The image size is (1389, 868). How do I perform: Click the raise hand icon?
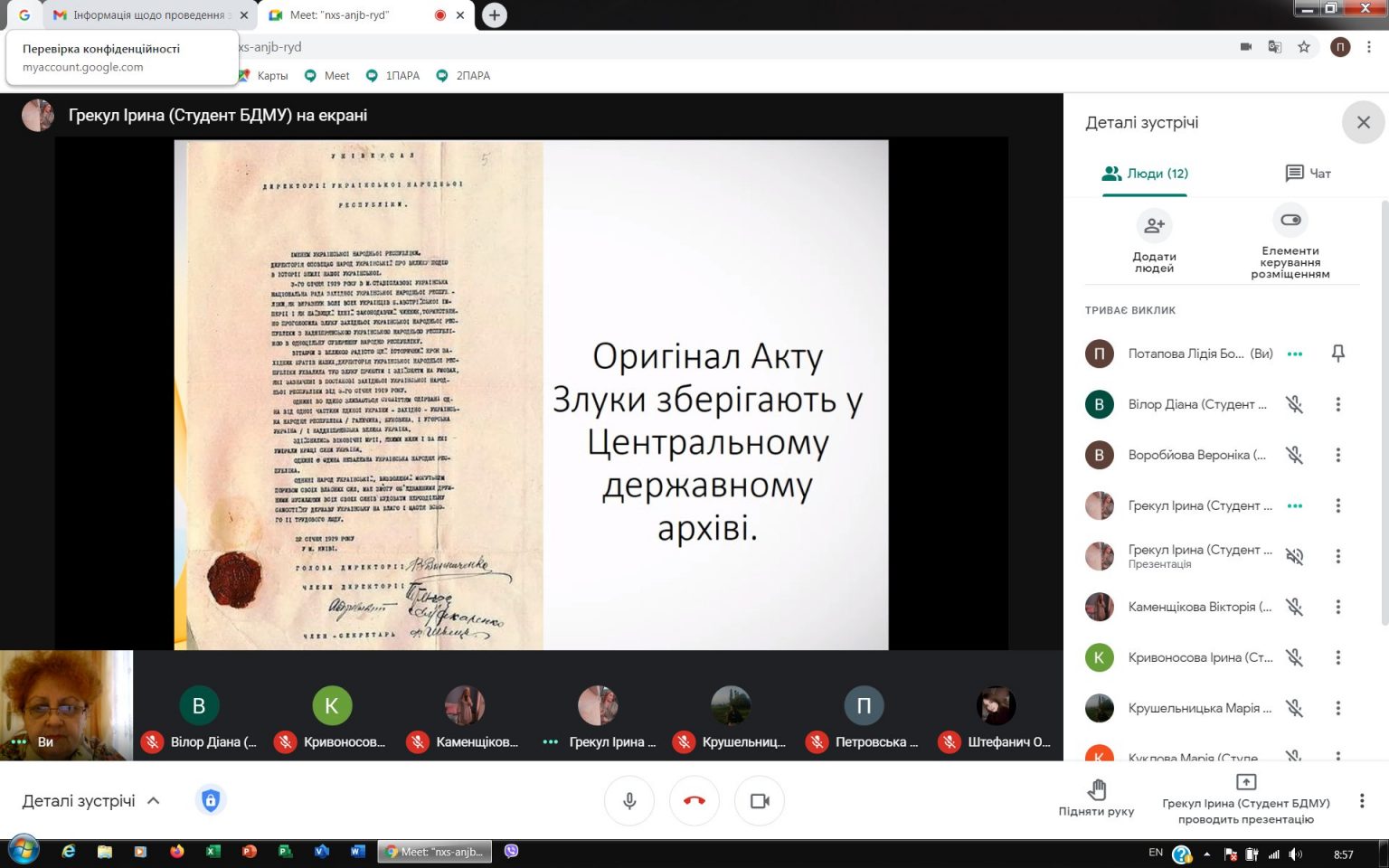1096,789
